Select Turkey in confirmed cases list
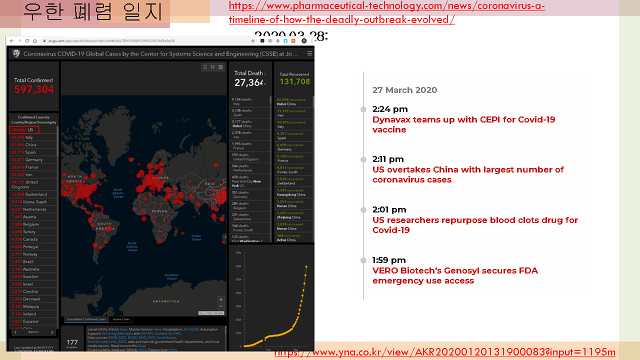Image resolution: width=640 pixels, height=360 pixels. pos(33,232)
